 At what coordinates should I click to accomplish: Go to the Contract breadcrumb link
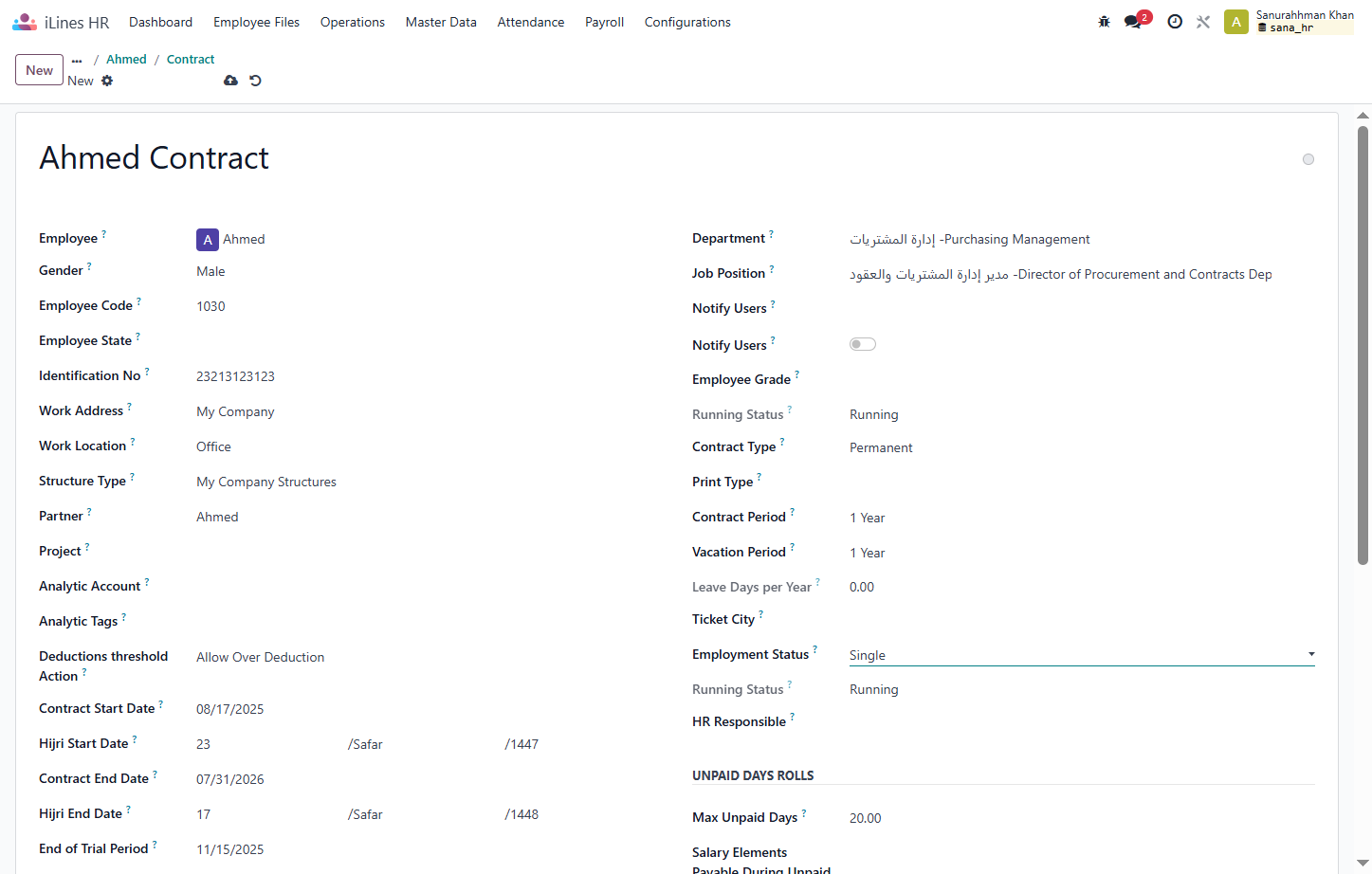[x=191, y=59]
